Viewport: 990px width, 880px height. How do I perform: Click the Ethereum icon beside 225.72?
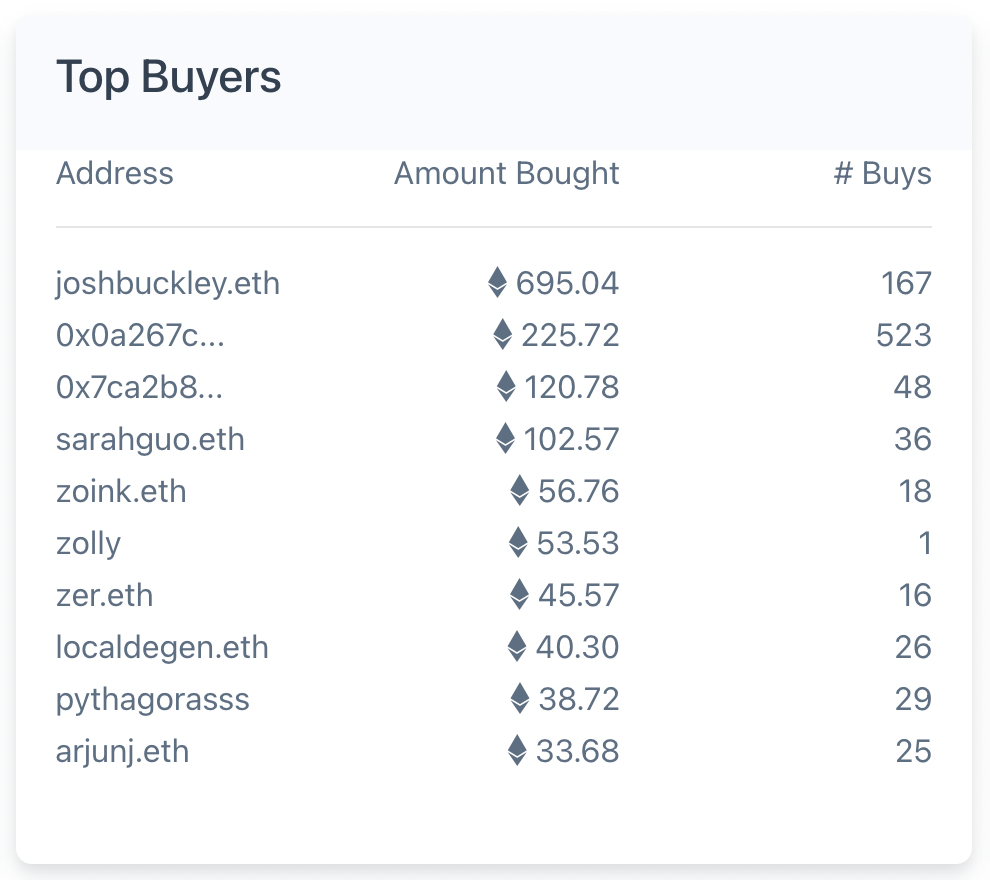point(503,334)
